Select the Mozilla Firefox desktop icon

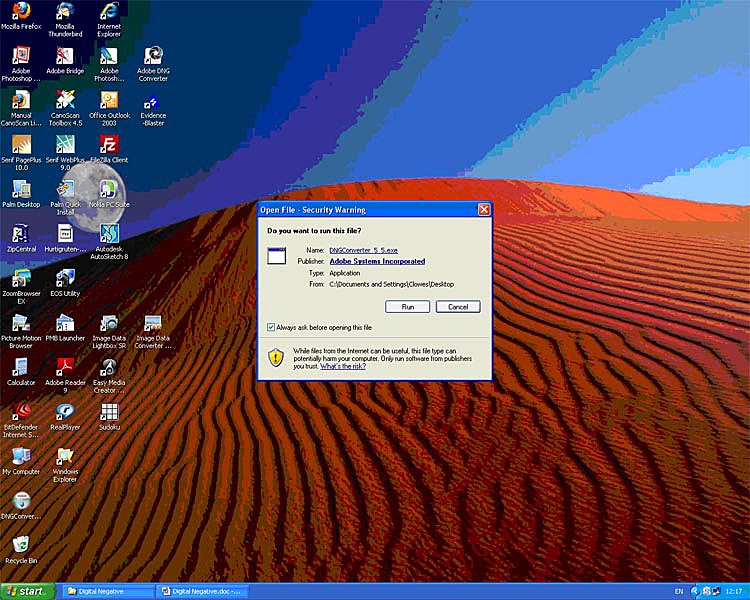tap(21, 11)
